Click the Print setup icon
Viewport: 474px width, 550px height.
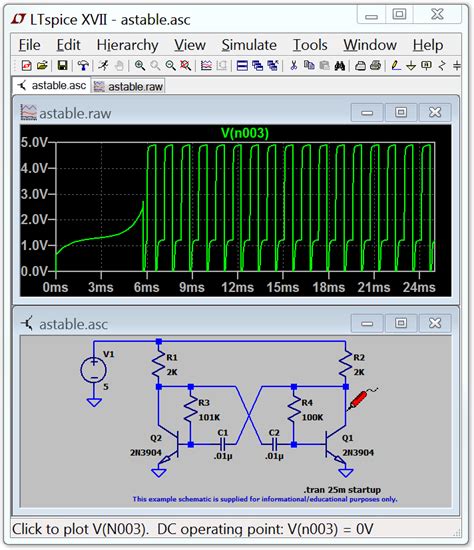[360, 66]
